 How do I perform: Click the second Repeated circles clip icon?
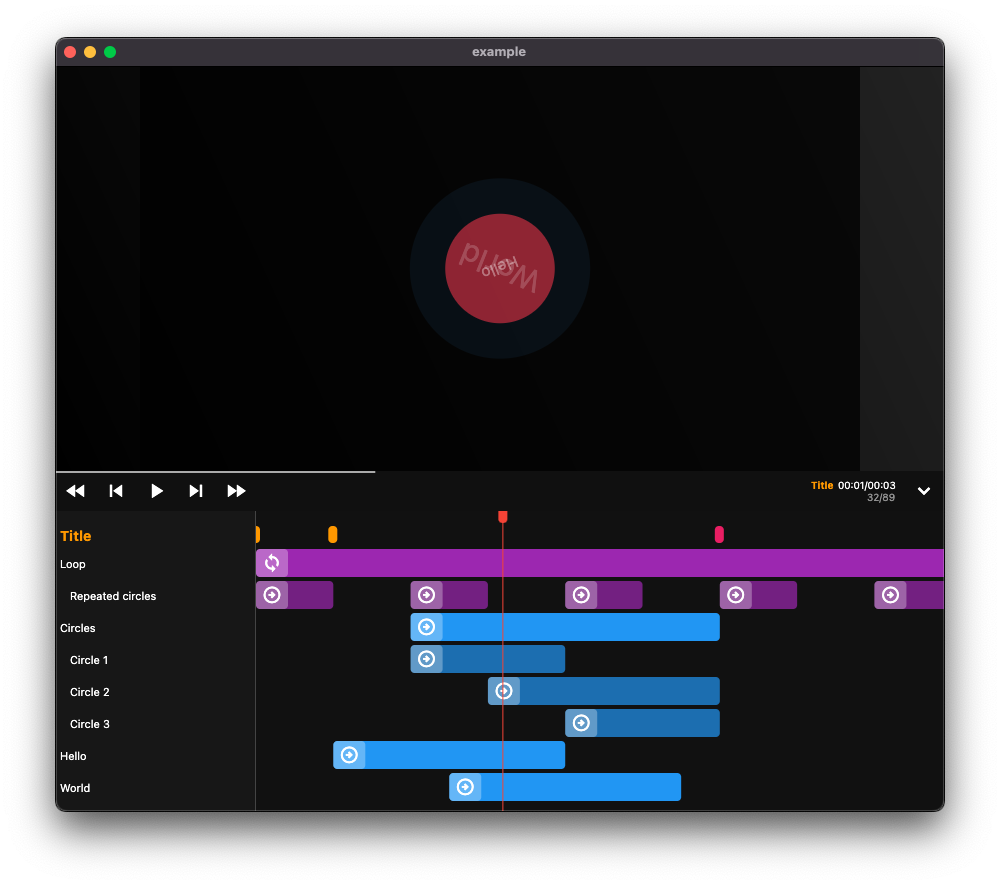(x=427, y=595)
